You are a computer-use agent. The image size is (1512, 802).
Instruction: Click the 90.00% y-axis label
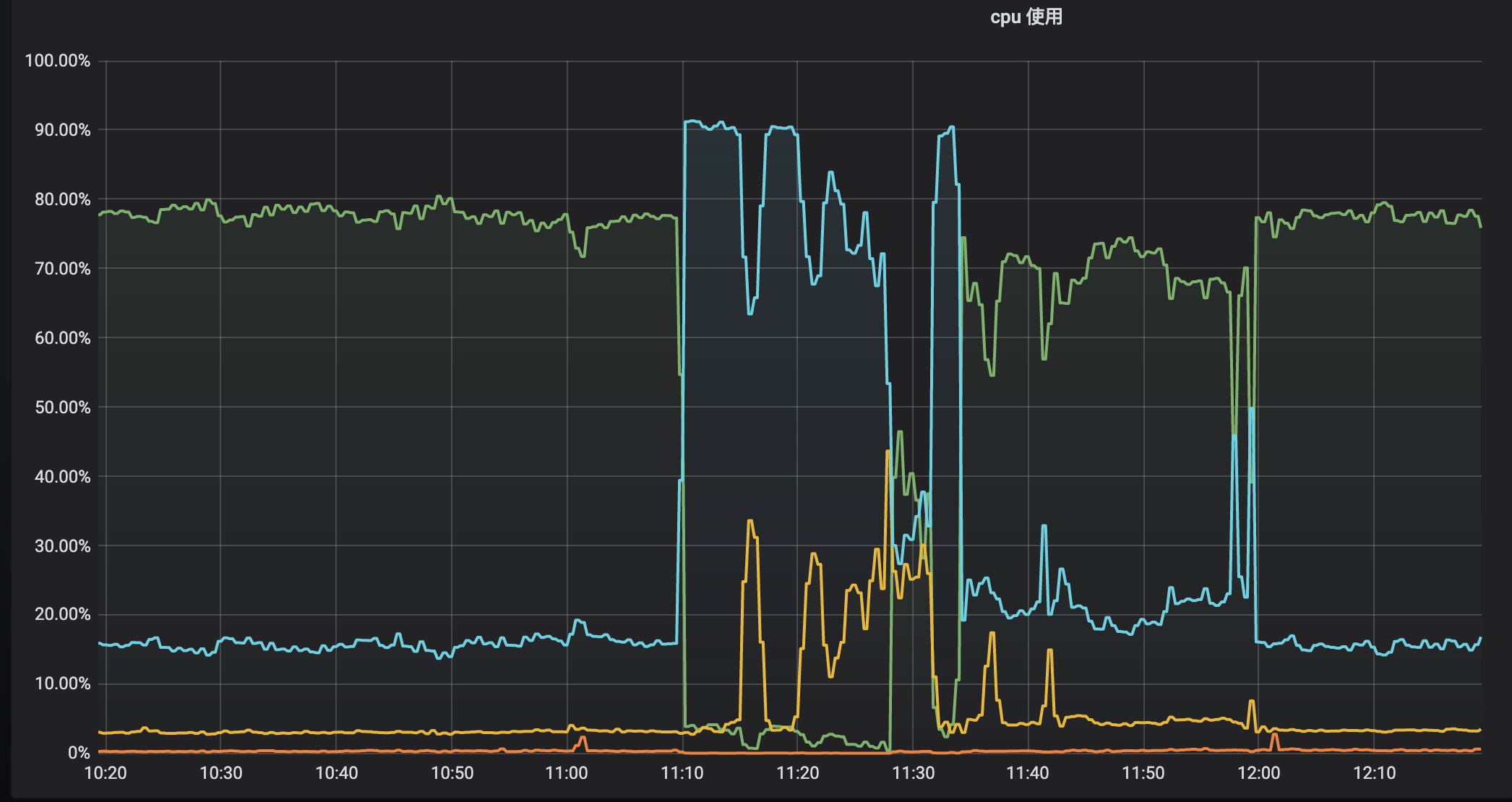pyautogui.click(x=63, y=130)
